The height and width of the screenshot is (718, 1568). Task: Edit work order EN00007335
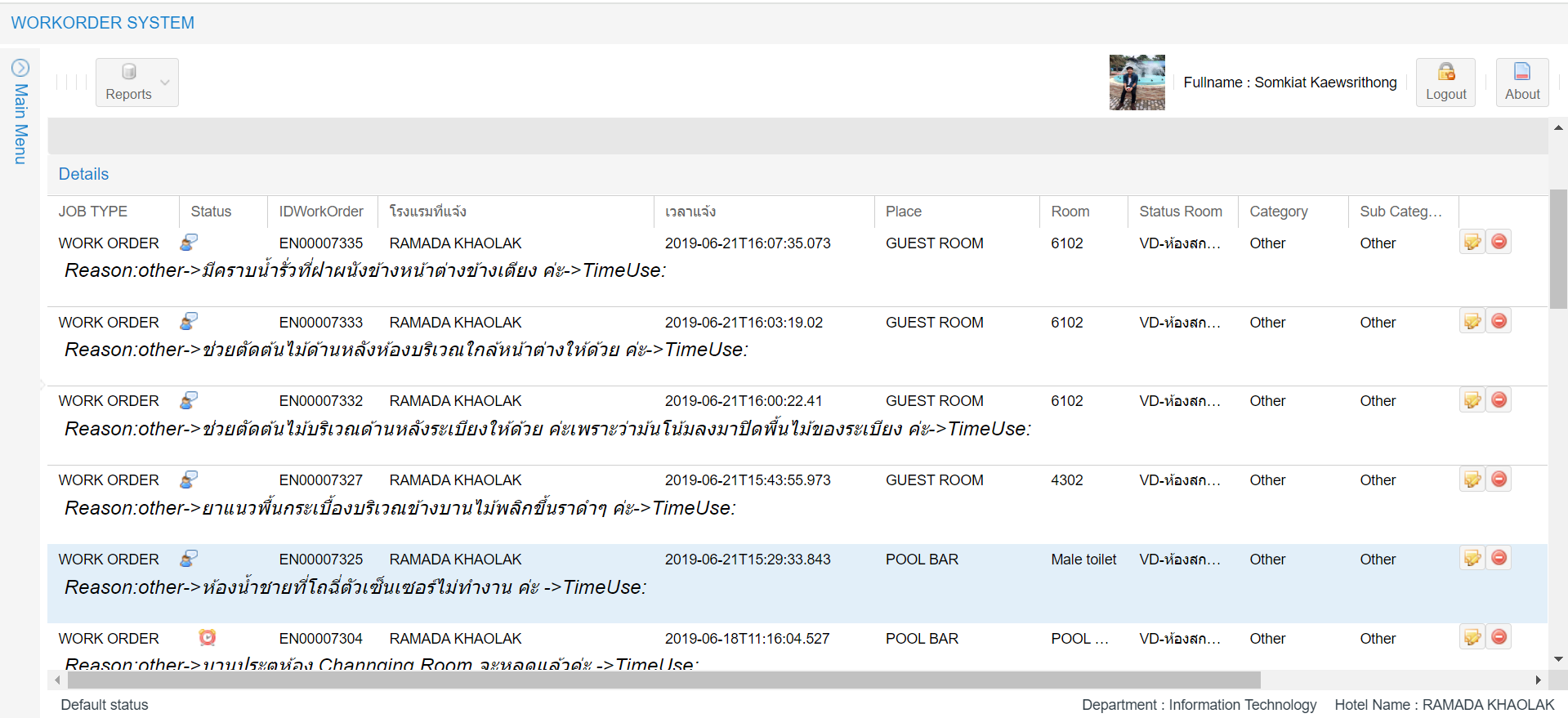(1472, 242)
